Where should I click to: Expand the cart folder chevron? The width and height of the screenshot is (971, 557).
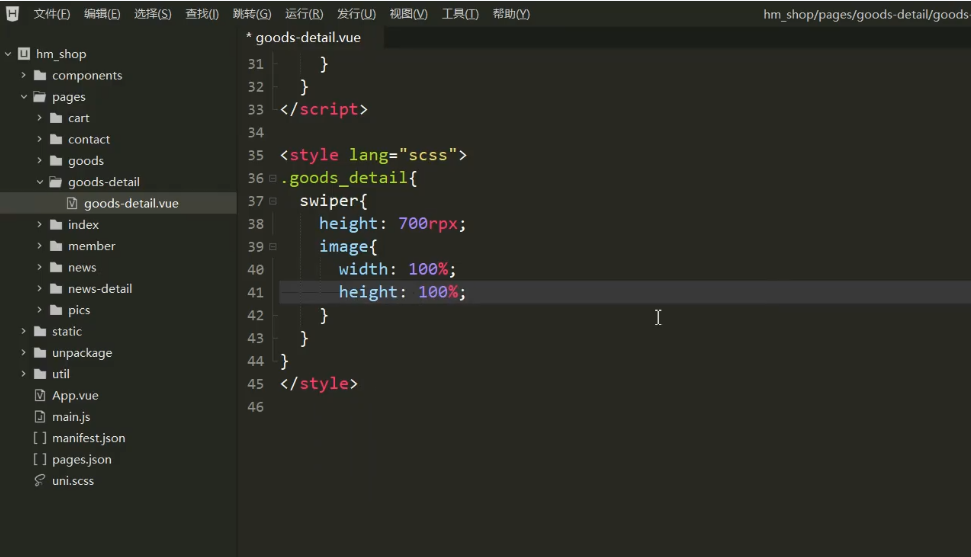(x=40, y=118)
